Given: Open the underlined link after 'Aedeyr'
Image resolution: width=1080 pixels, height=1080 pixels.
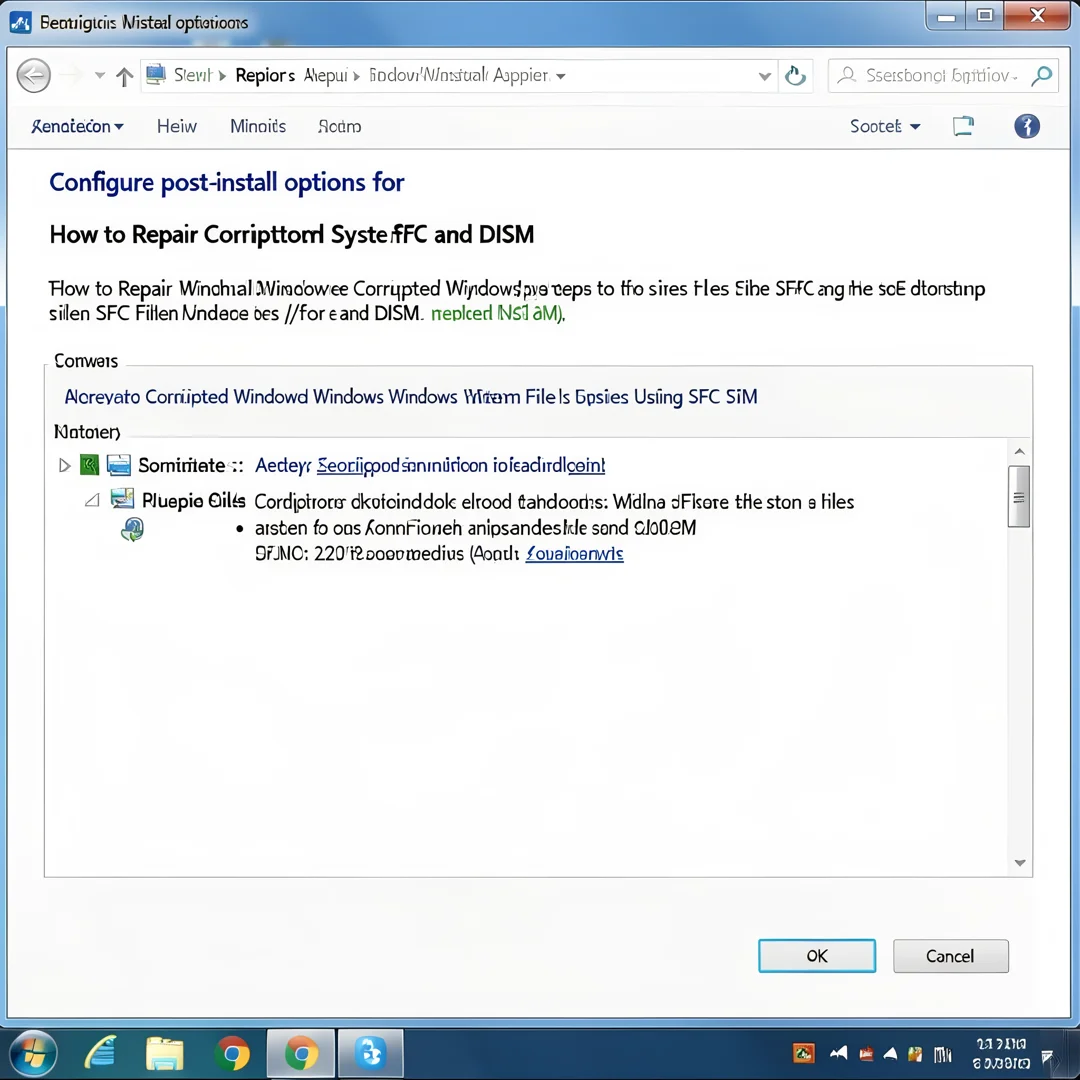Looking at the screenshot, I should point(461,466).
